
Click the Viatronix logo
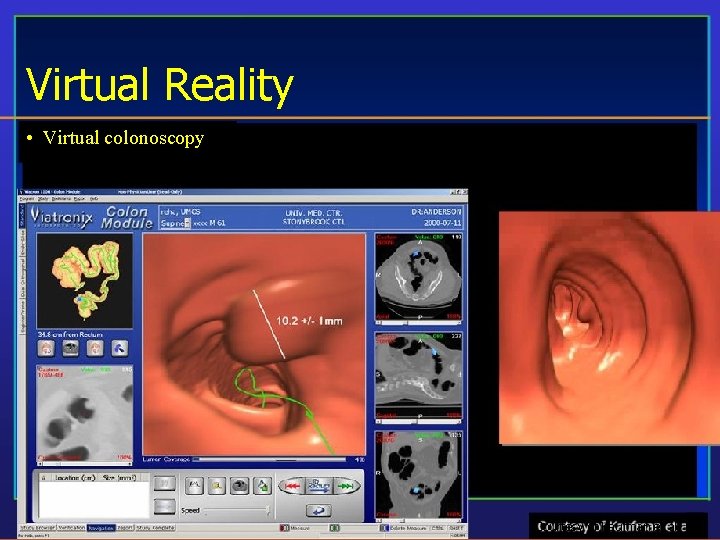coord(62,218)
